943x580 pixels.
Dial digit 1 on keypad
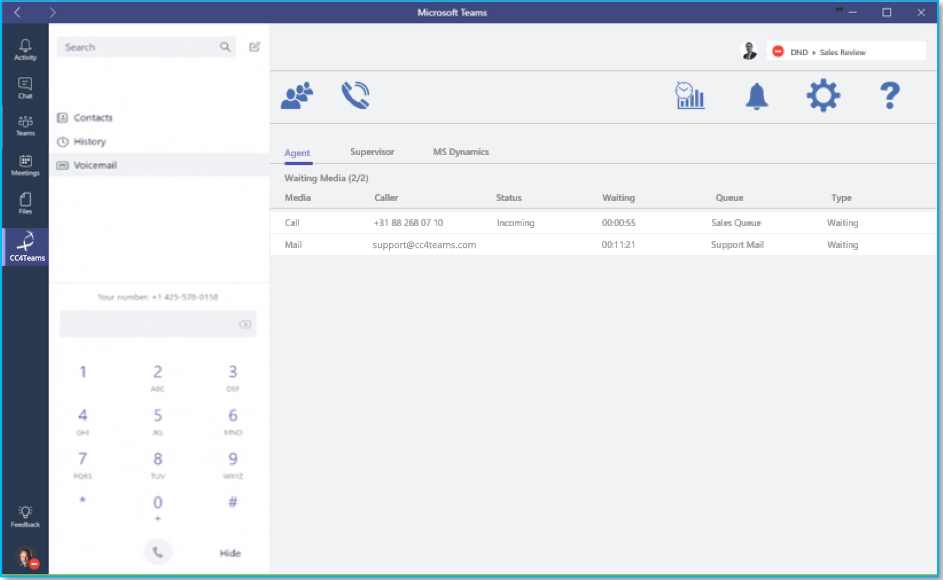tap(83, 372)
